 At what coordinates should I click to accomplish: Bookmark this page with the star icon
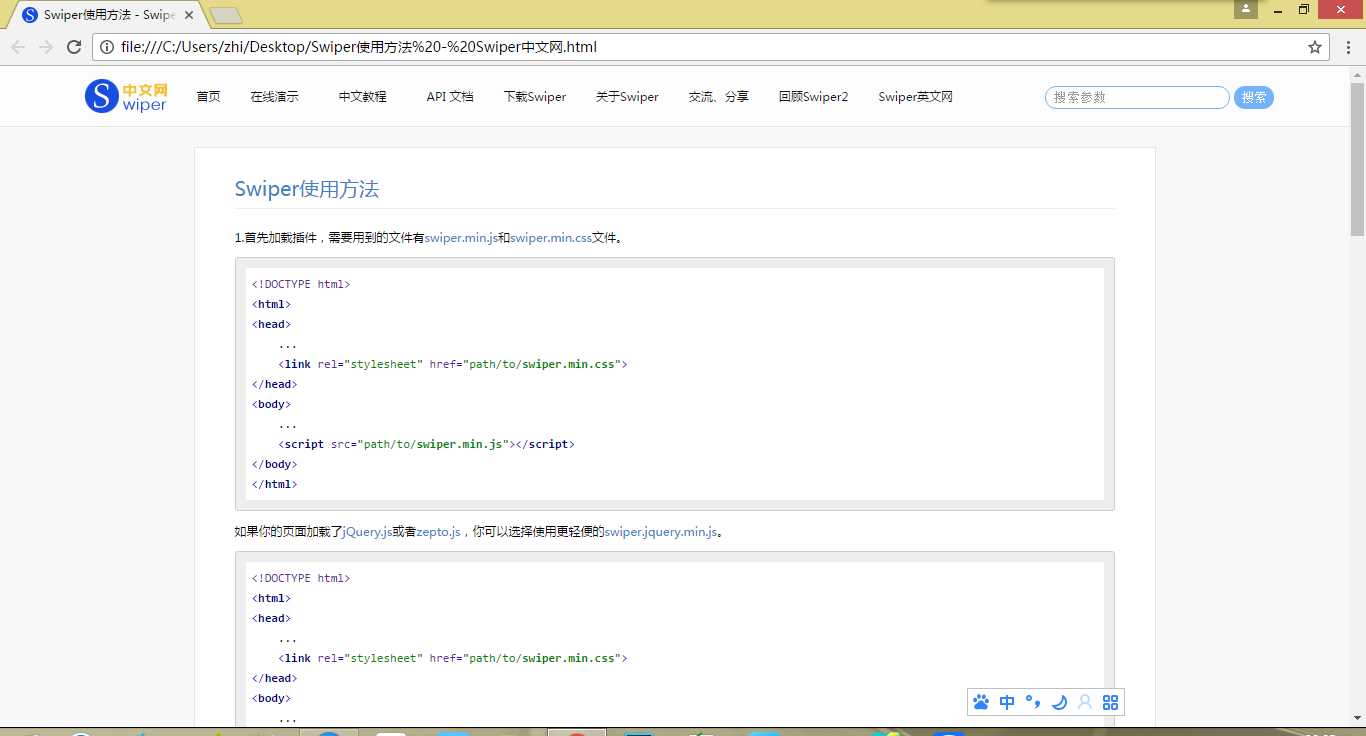(1315, 47)
